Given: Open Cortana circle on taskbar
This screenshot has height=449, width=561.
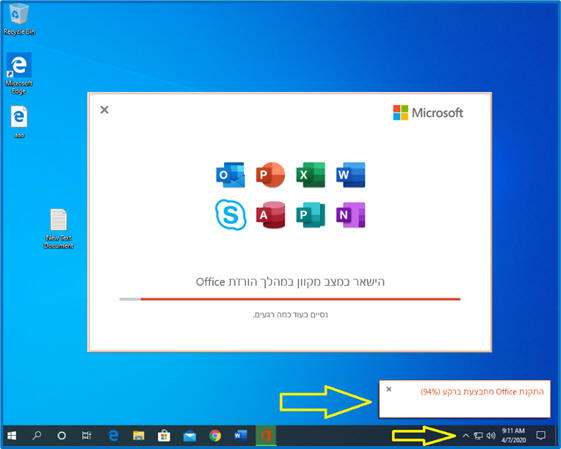Looking at the screenshot, I should coord(62,435).
